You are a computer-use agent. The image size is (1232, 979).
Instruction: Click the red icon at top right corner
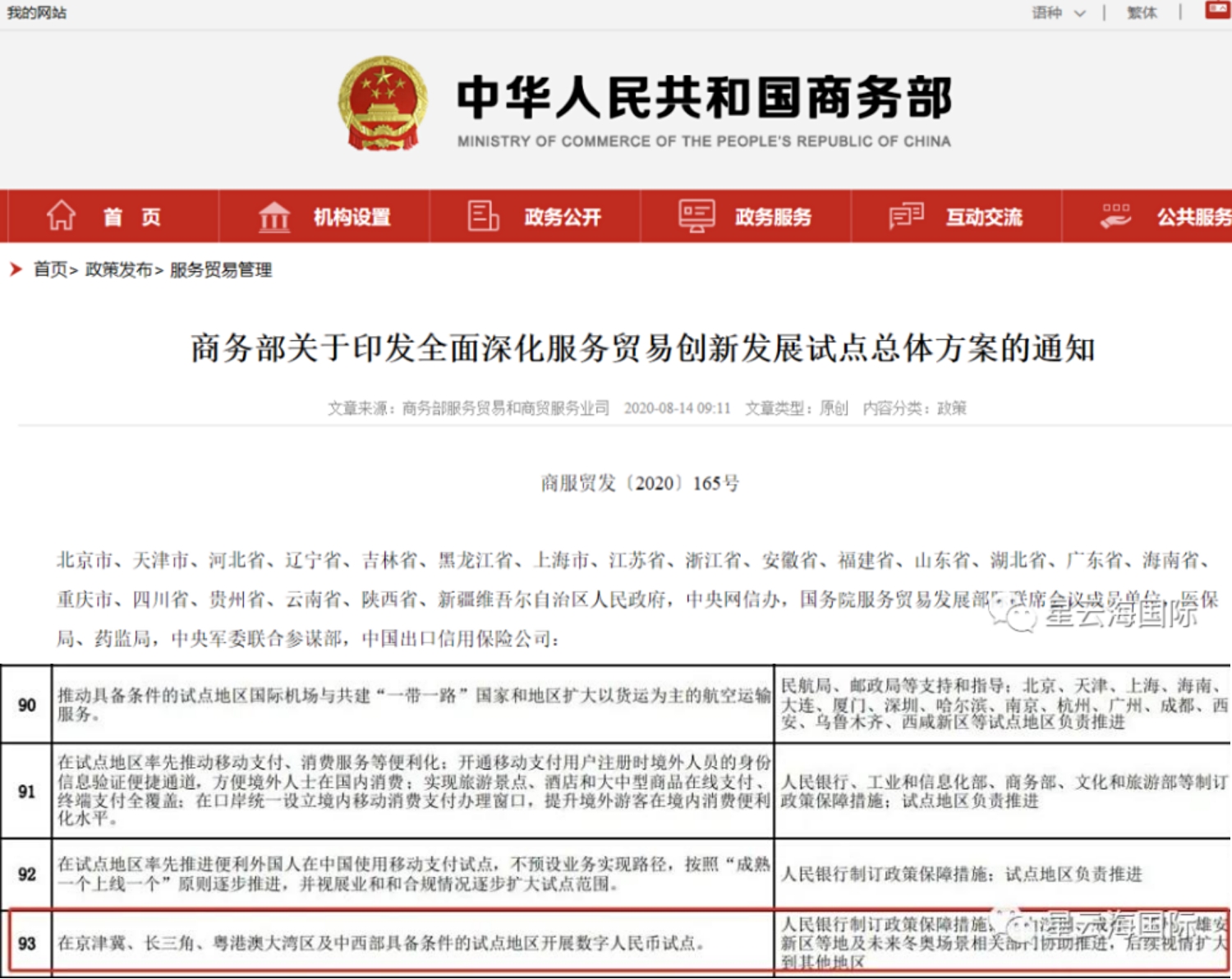[x=1217, y=10]
